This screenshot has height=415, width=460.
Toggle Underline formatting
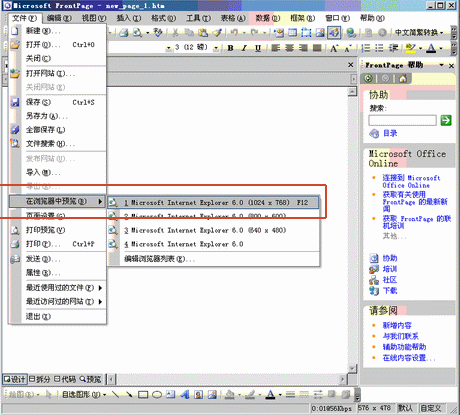[x=258, y=48]
